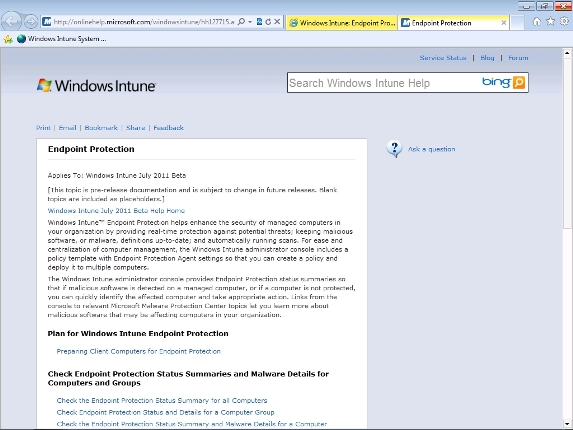Open the Blog link
The height and width of the screenshot is (430, 573).
[487, 58]
